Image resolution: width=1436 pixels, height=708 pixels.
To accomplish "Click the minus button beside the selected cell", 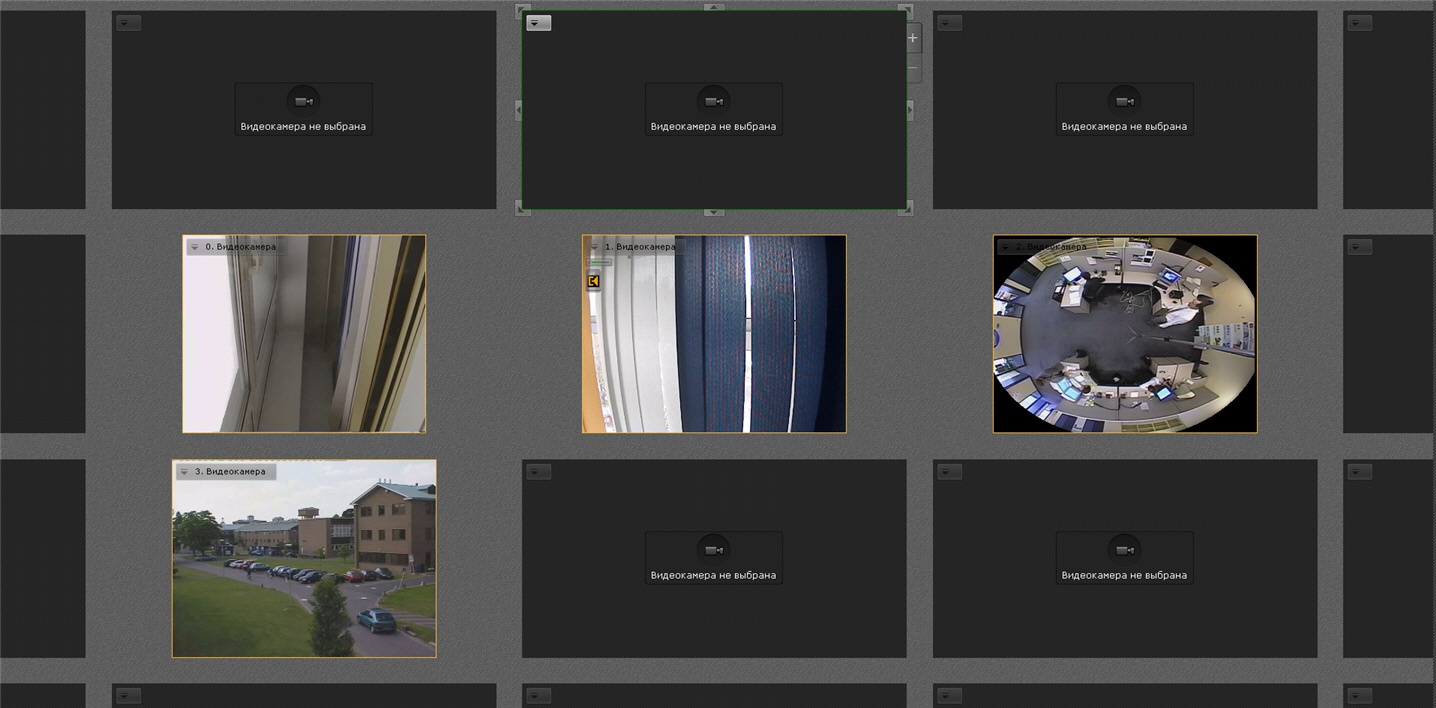I will pos(912,69).
